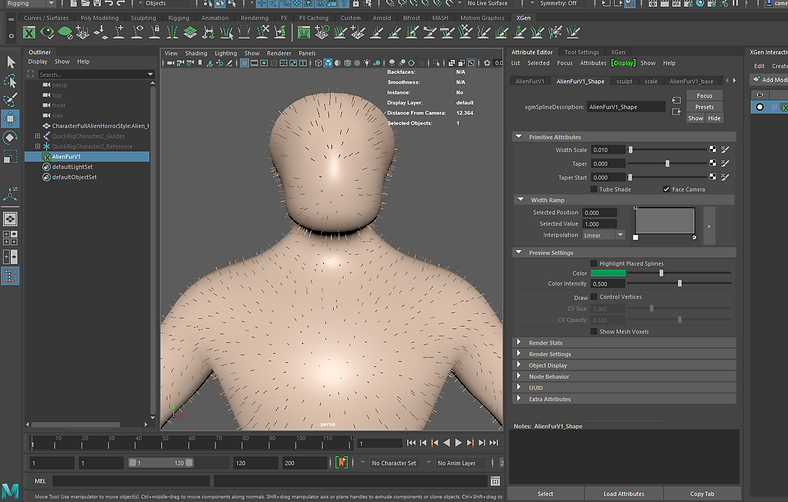
Task: Select the arrow Select tool in toolbox
Action: pyautogui.click(x=11, y=62)
